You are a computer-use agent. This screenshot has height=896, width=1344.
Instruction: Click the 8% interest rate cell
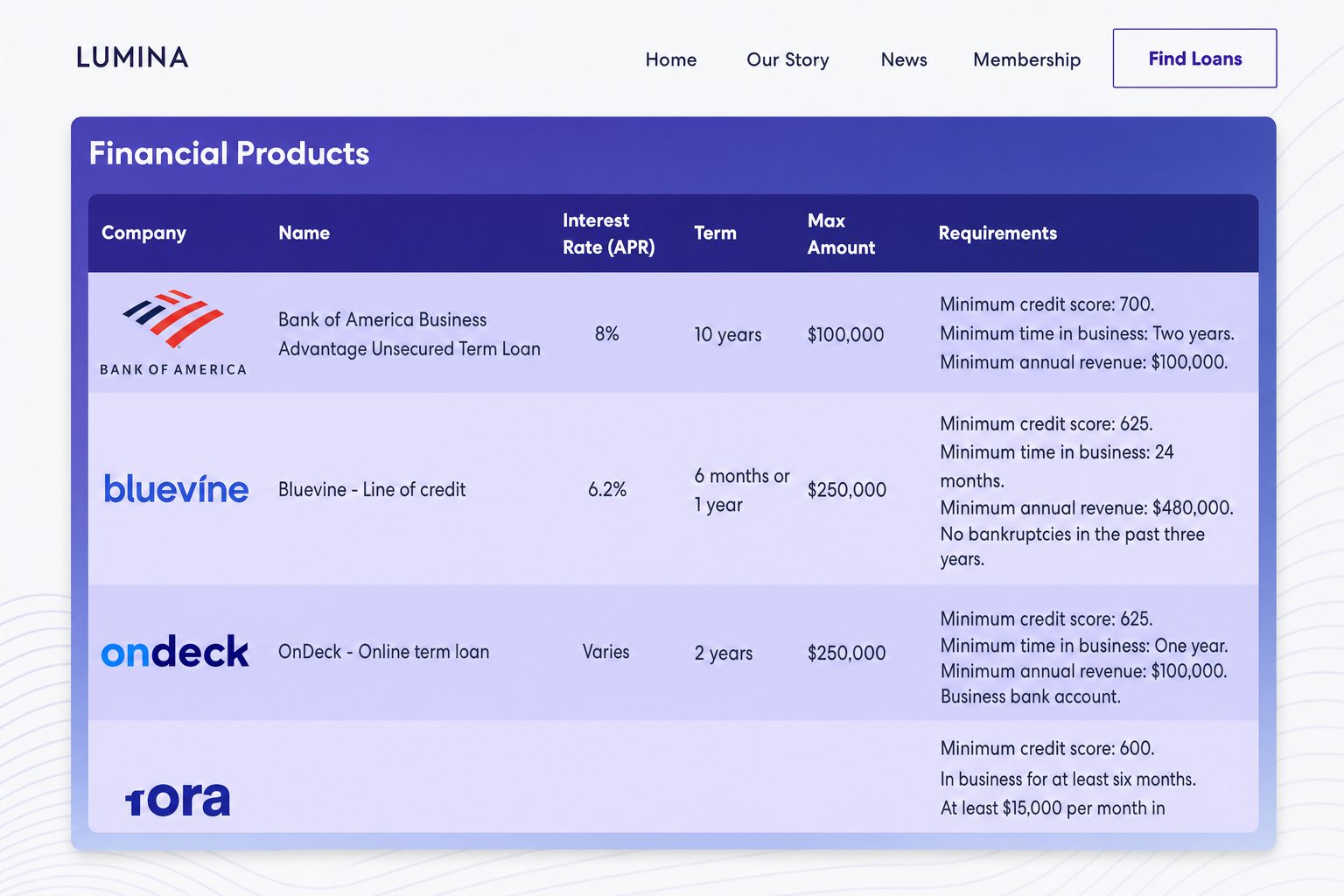point(606,334)
